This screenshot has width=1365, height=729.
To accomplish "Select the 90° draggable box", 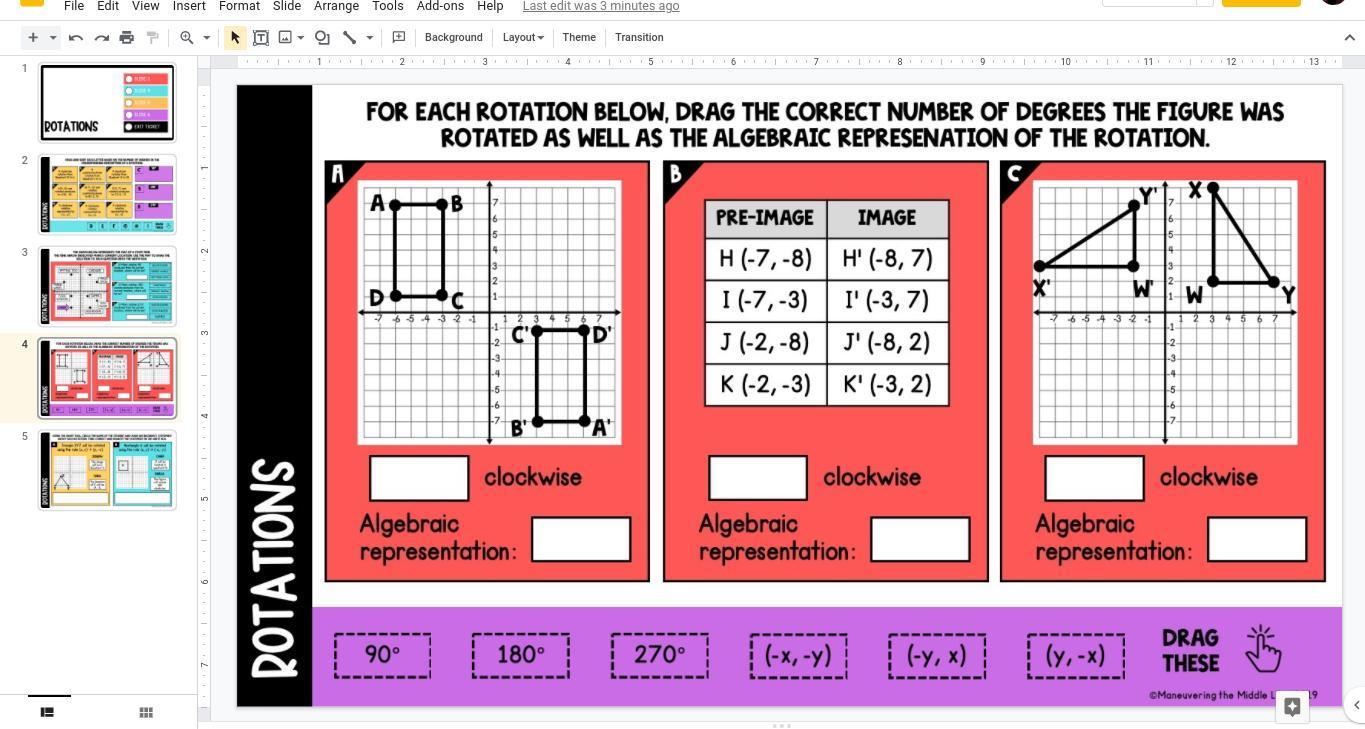I will (383, 655).
